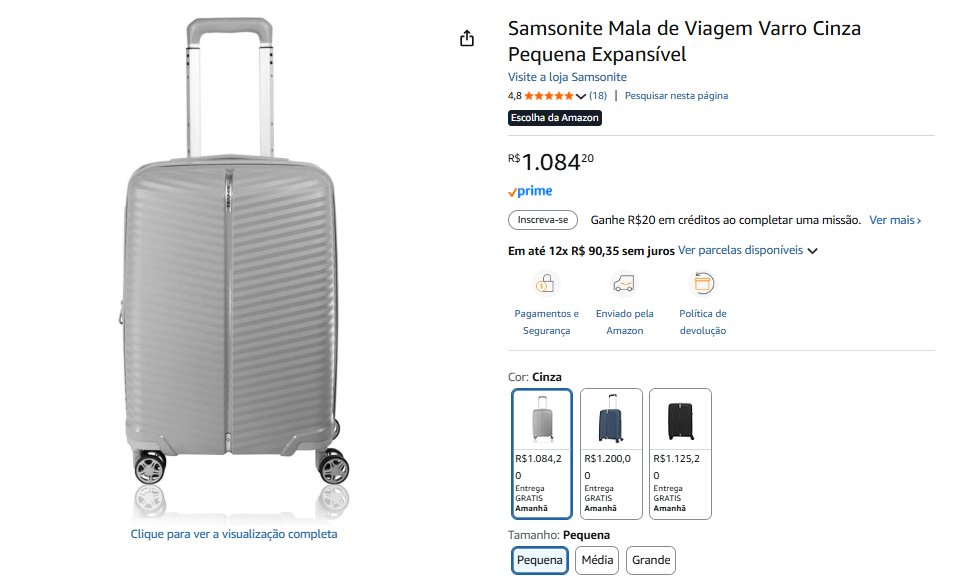Select the Pequena size option
Image resolution: width=957 pixels, height=580 pixels.
tap(540, 560)
